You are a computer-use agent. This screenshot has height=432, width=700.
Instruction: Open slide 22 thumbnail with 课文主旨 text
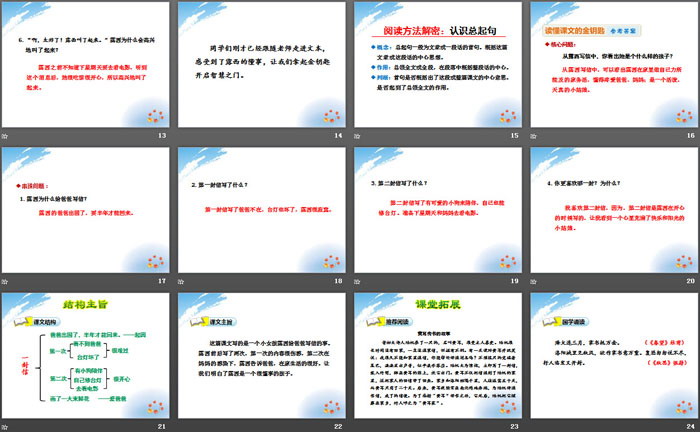pos(261,354)
